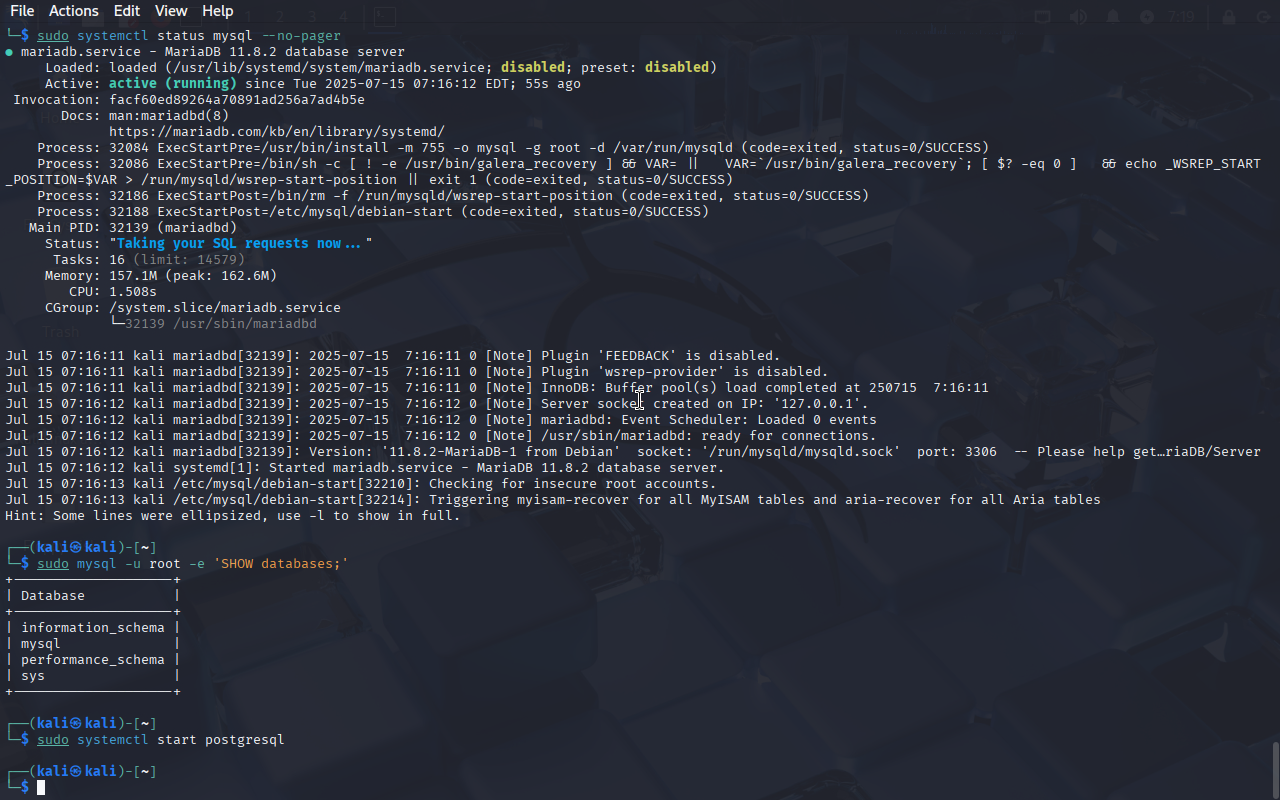The height and width of the screenshot is (800, 1280).
Task: Click 'Process: 32188 ExecStartPost' debian-start line
Action: point(373,212)
